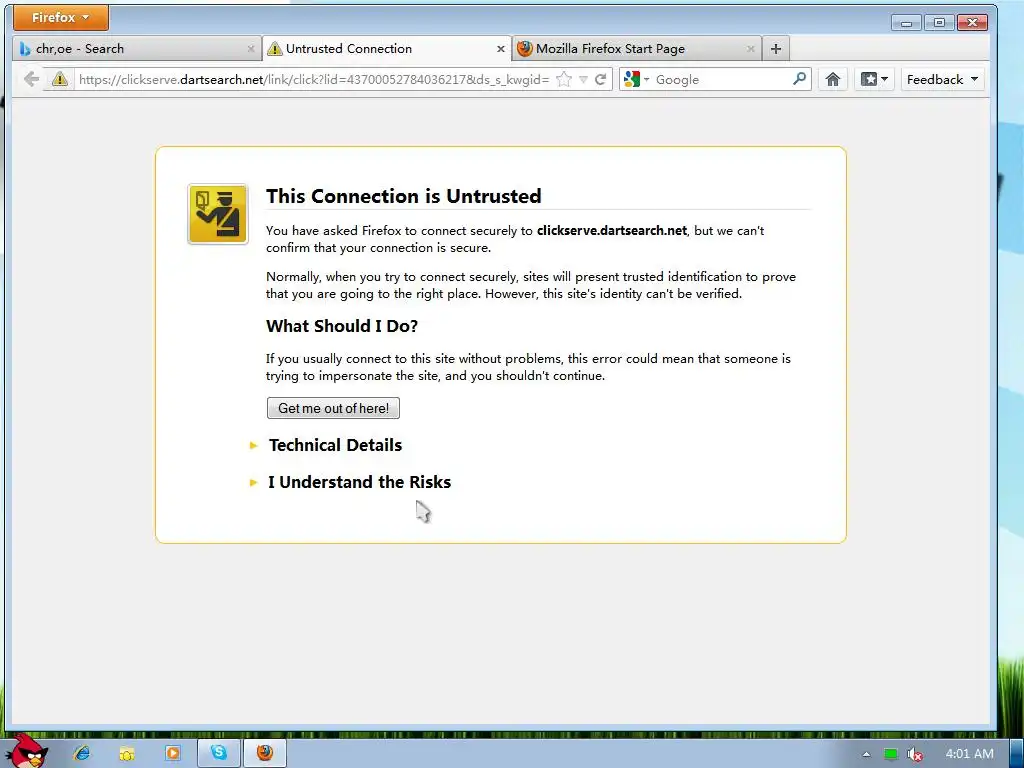Close the chr,oe - Search tab
Viewport: 1024px width, 768px height.
pyautogui.click(x=251, y=49)
